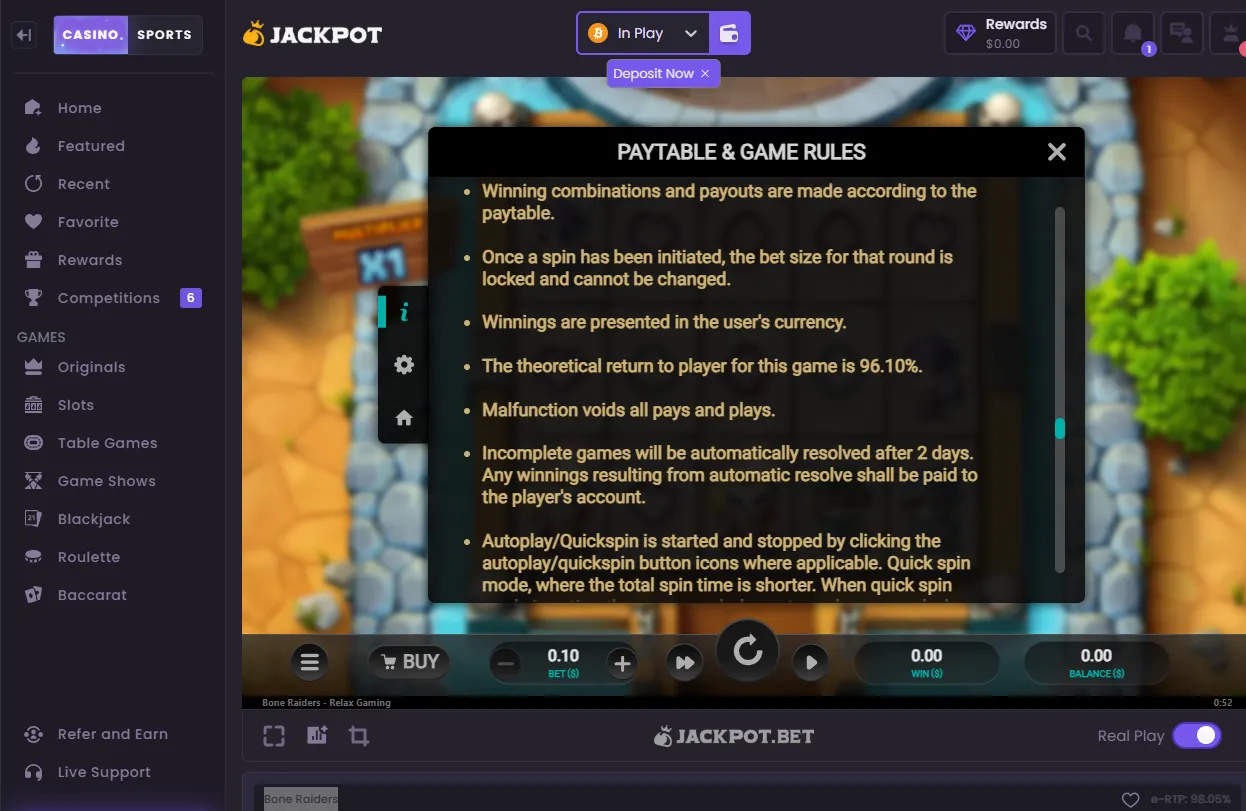Image resolution: width=1246 pixels, height=811 pixels.
Task: Collapse the left sidebar arrow
Action: click(x=25, y=35)
